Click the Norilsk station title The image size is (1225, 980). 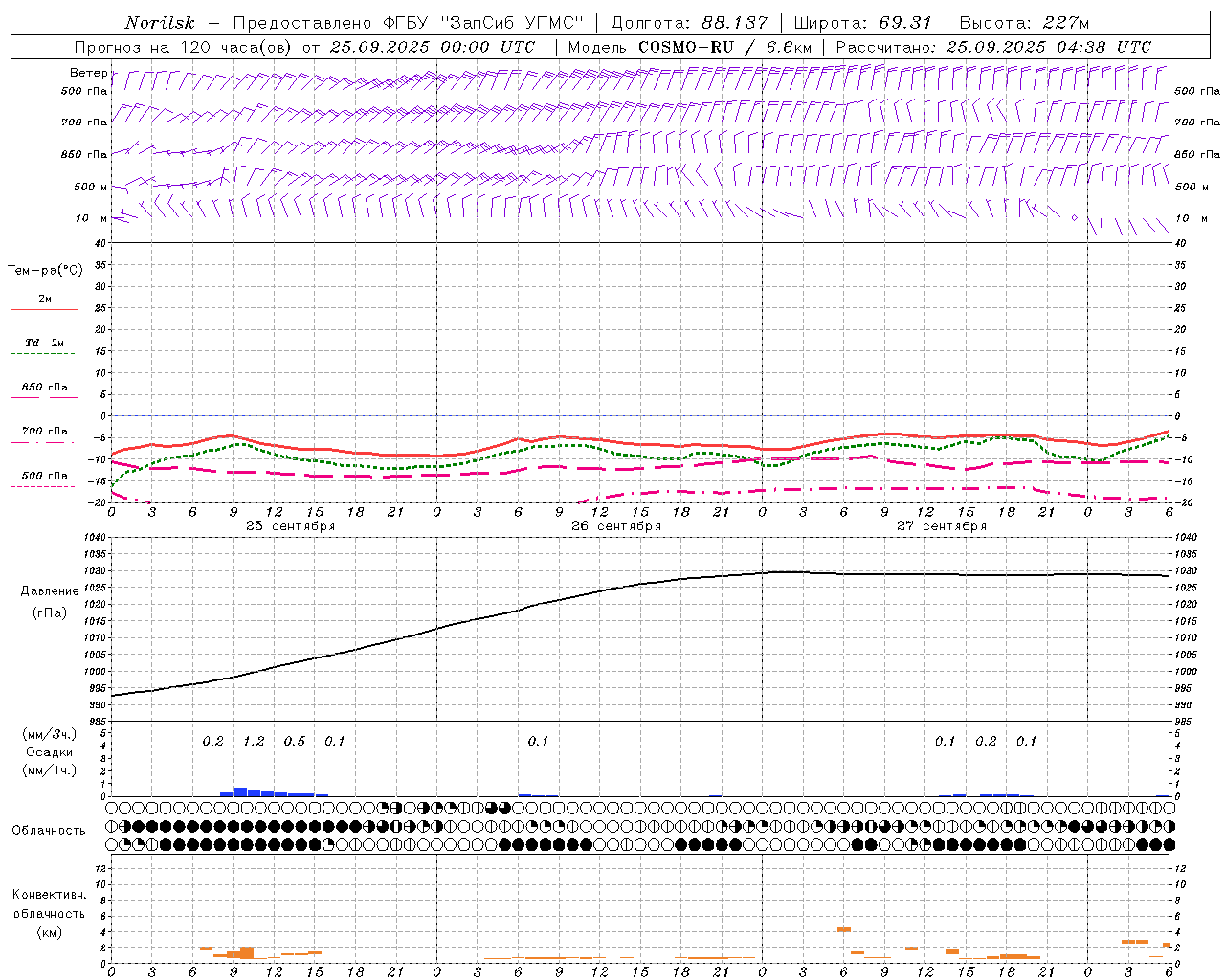[x=160, y=23]
